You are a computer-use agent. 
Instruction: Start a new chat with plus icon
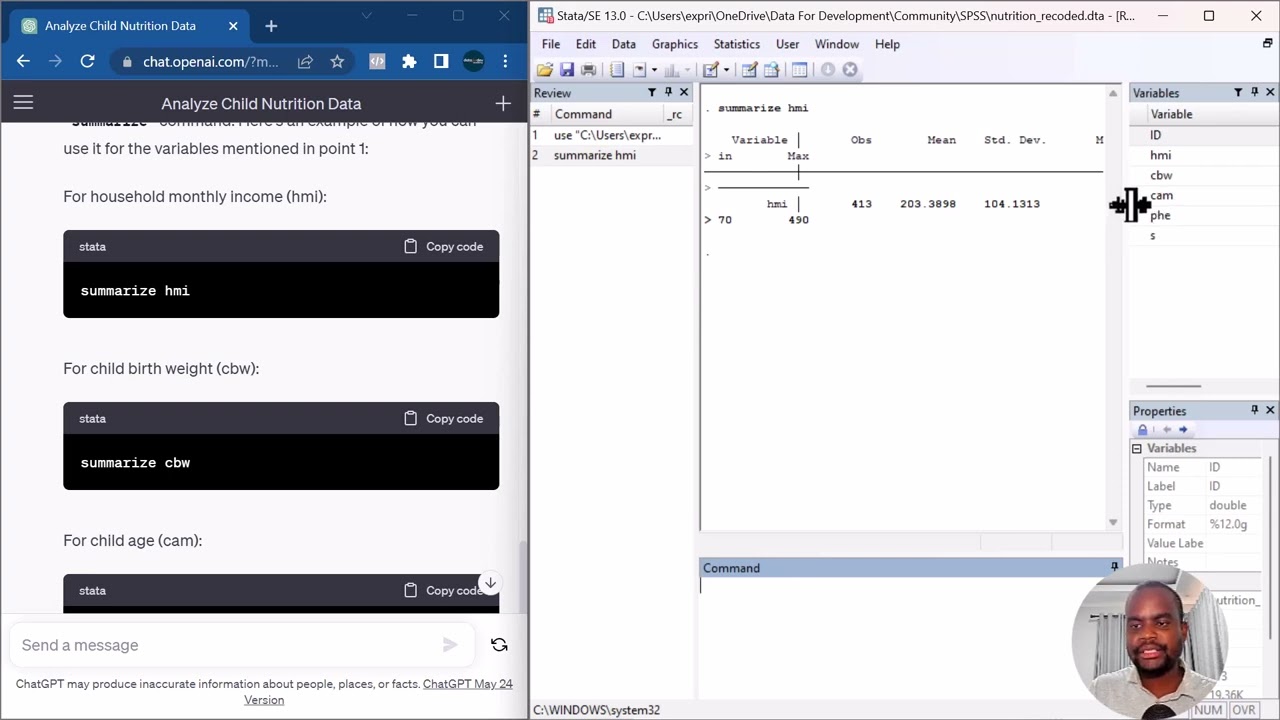pyautogui.click(x=503, y=103)
